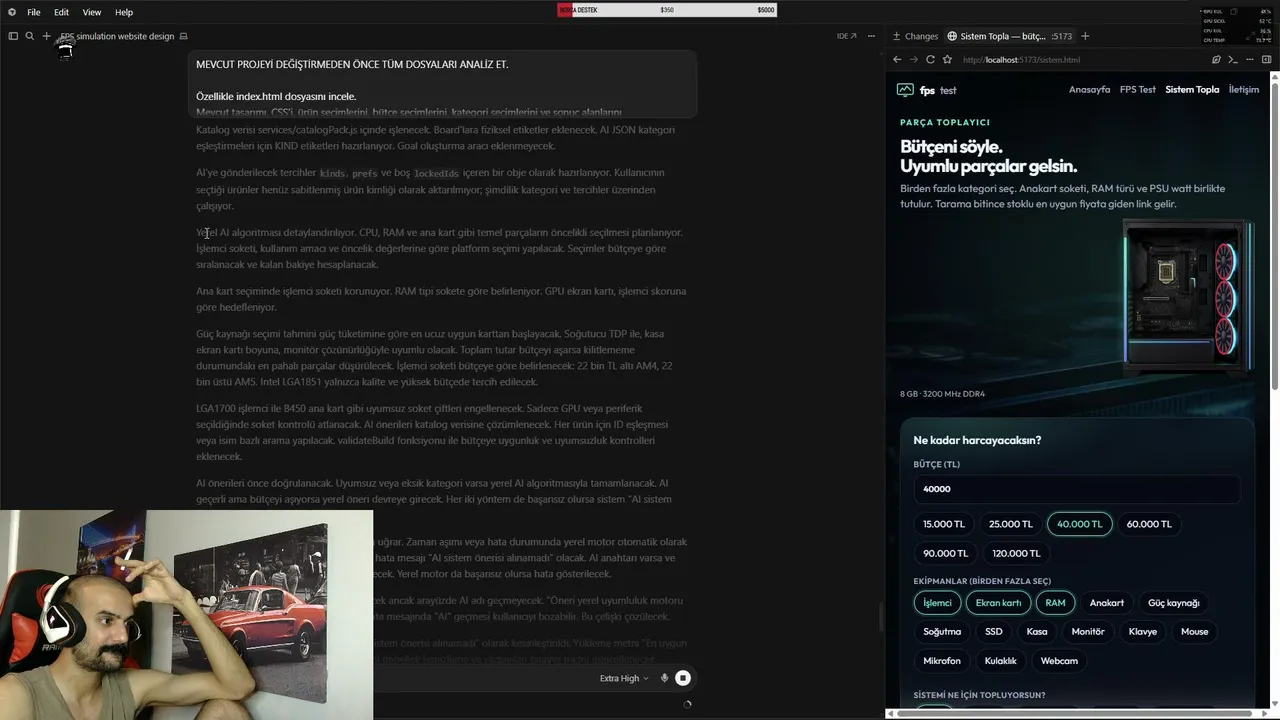Choose the 15.000 TL budget preset
Viewport: 1280px width, 720px height.
pyautogui.click(x=944, y=524)
